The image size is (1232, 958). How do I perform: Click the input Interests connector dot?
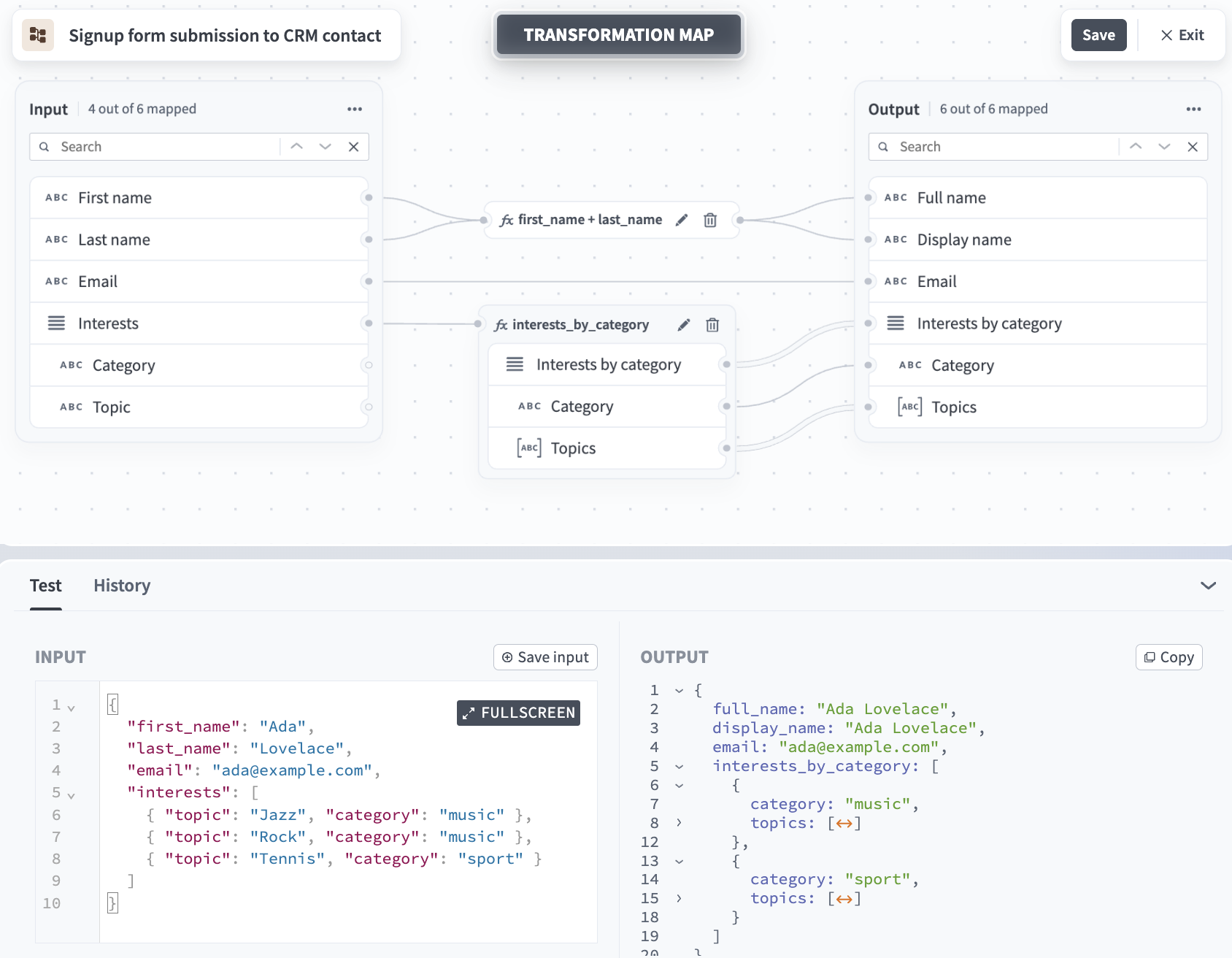tap(369, 323)
